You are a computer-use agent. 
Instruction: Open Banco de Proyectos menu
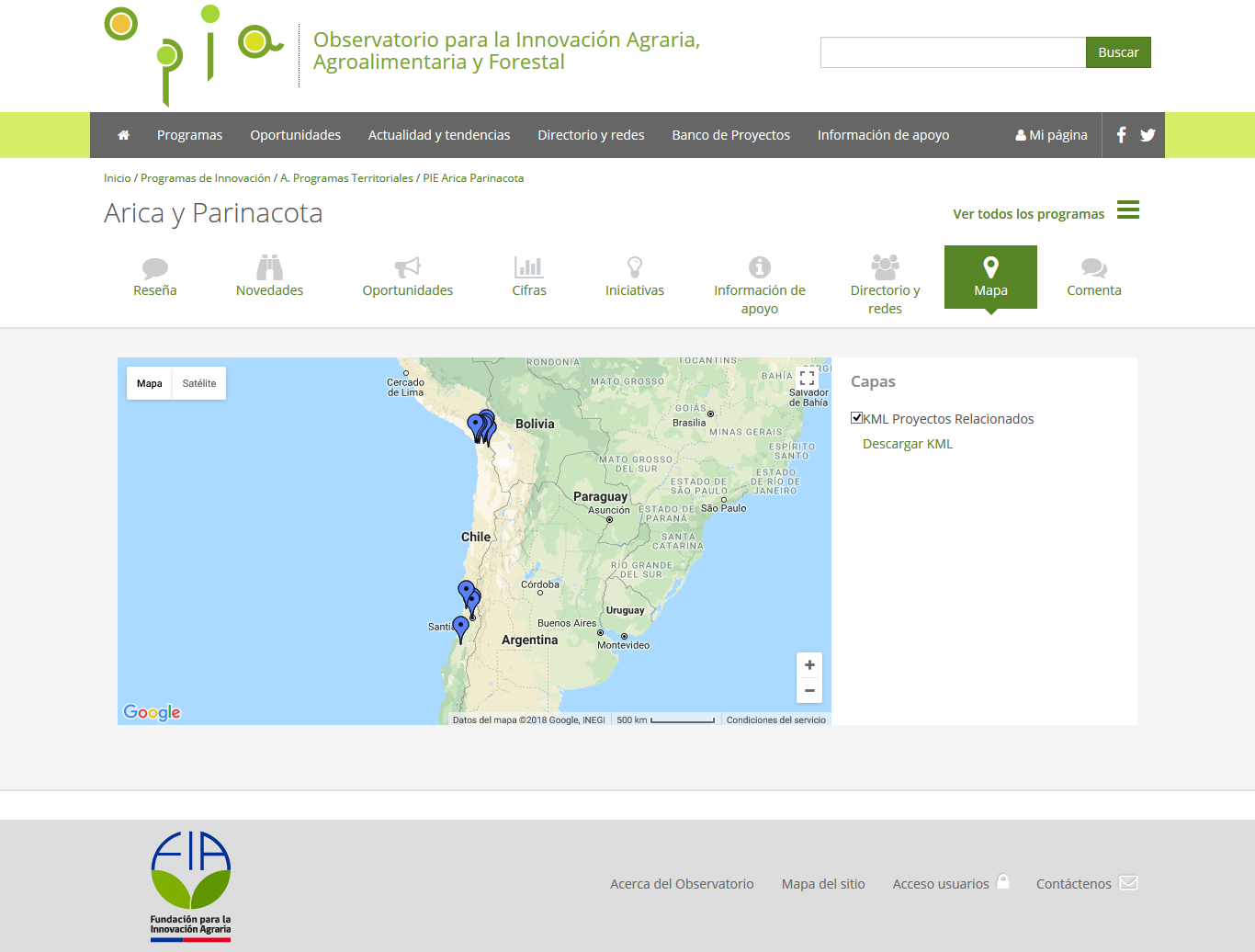click(730, 135)
